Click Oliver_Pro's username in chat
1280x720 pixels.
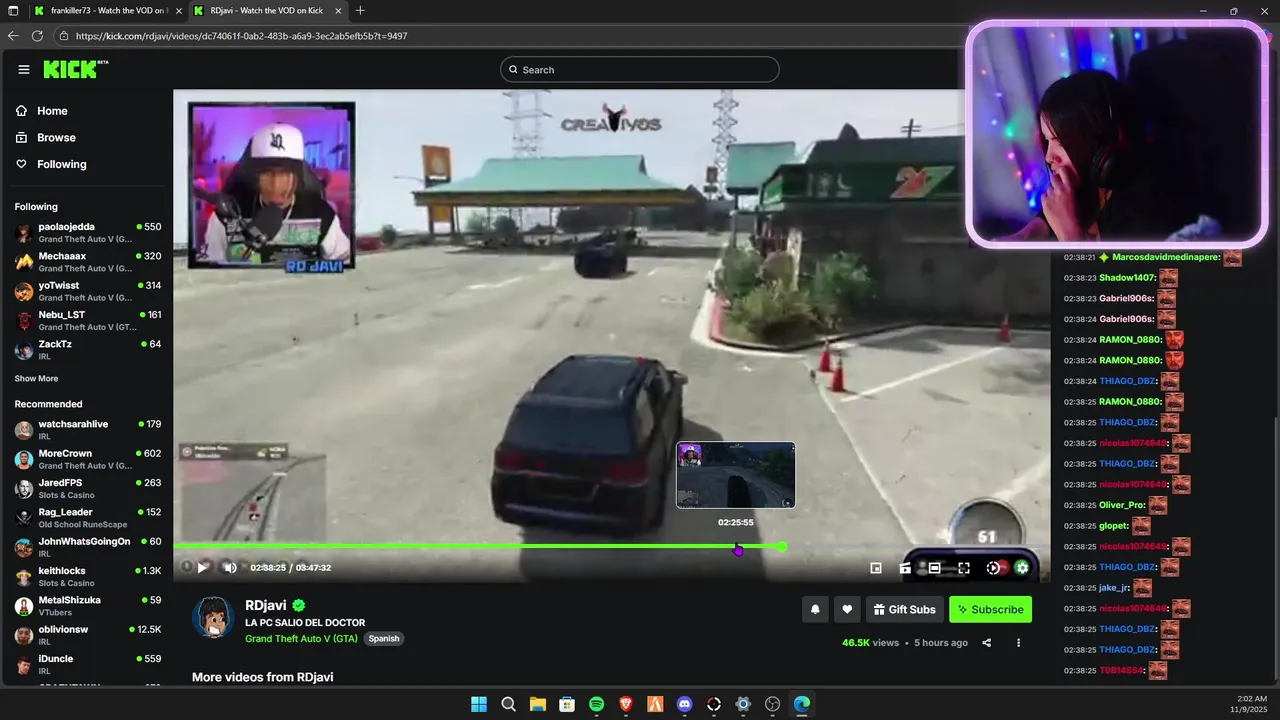point(1122,505)
